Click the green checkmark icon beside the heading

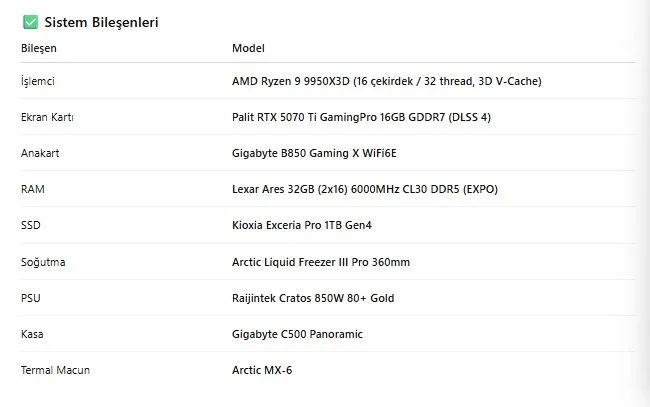tap(30, 22)
